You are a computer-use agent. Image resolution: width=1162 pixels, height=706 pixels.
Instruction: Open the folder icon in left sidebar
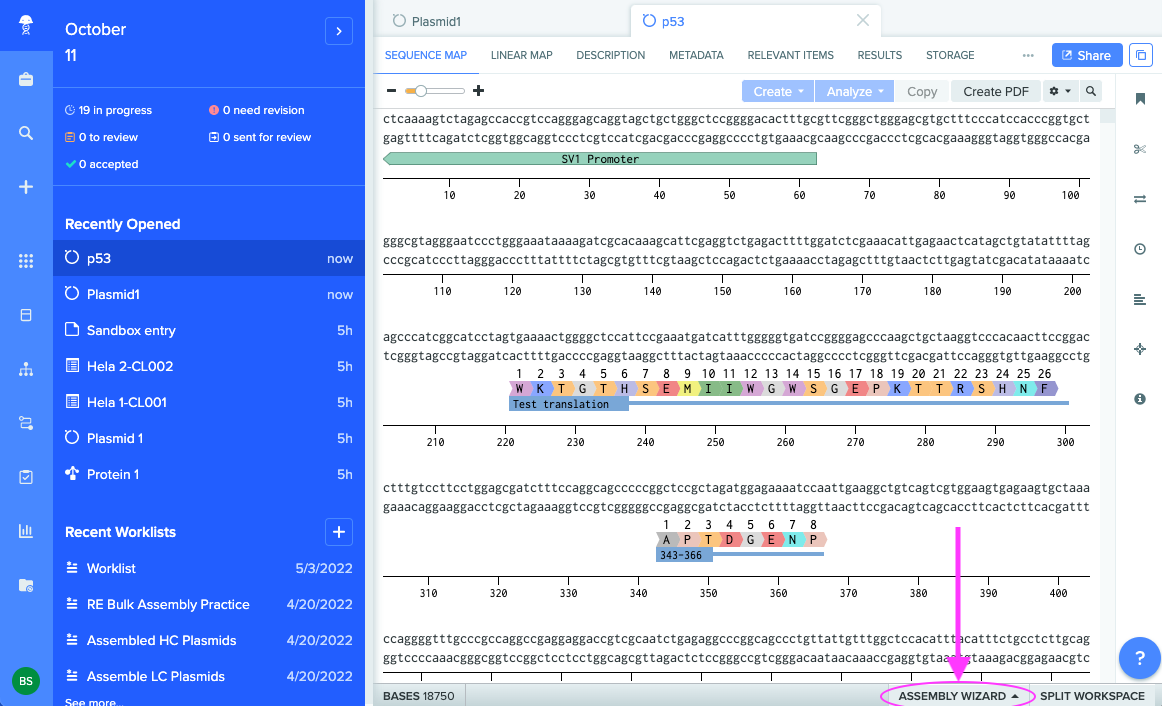(26, 585)
